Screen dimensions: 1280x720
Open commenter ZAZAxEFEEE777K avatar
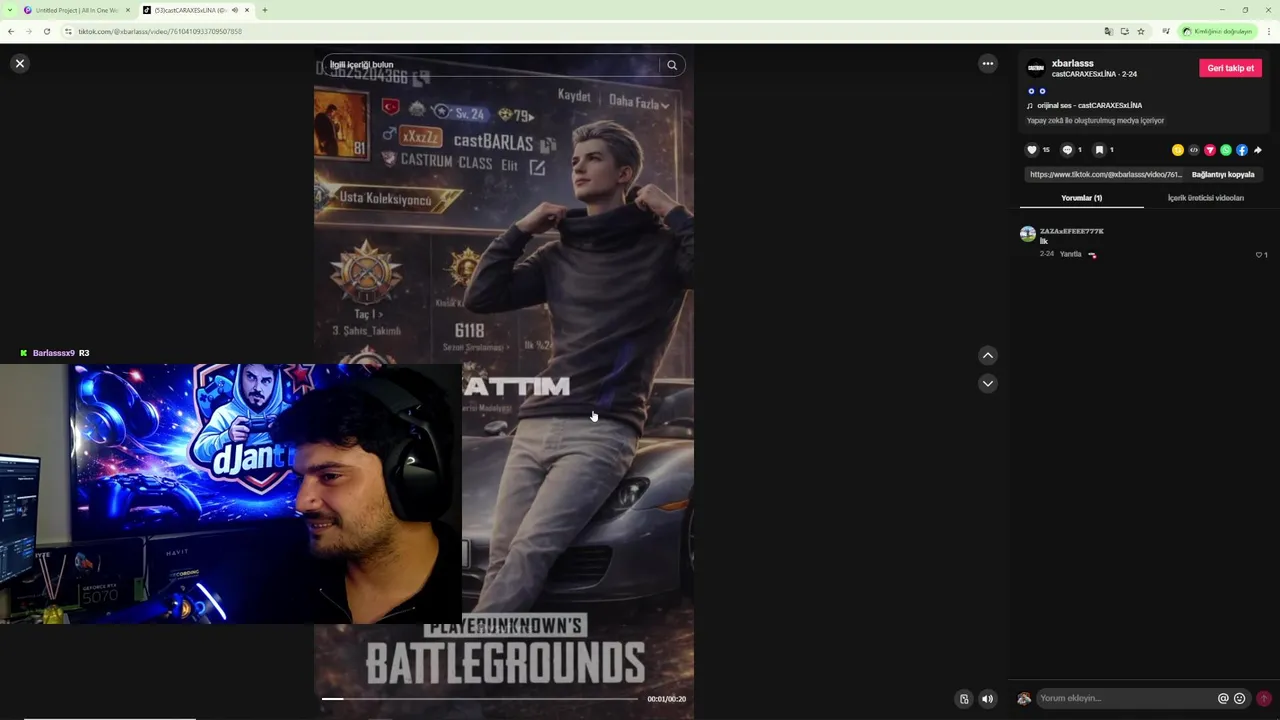coord(1028,234)
